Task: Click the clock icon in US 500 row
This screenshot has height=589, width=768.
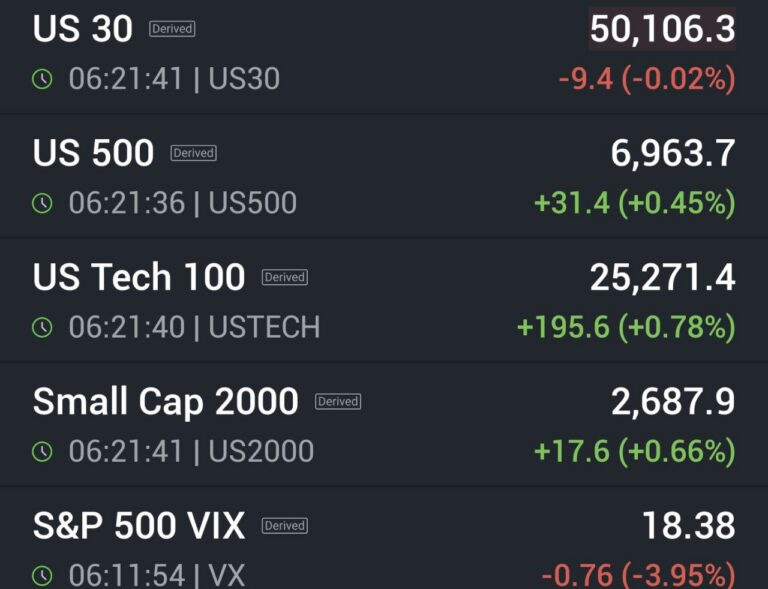Action: click(x=42, y=203)
